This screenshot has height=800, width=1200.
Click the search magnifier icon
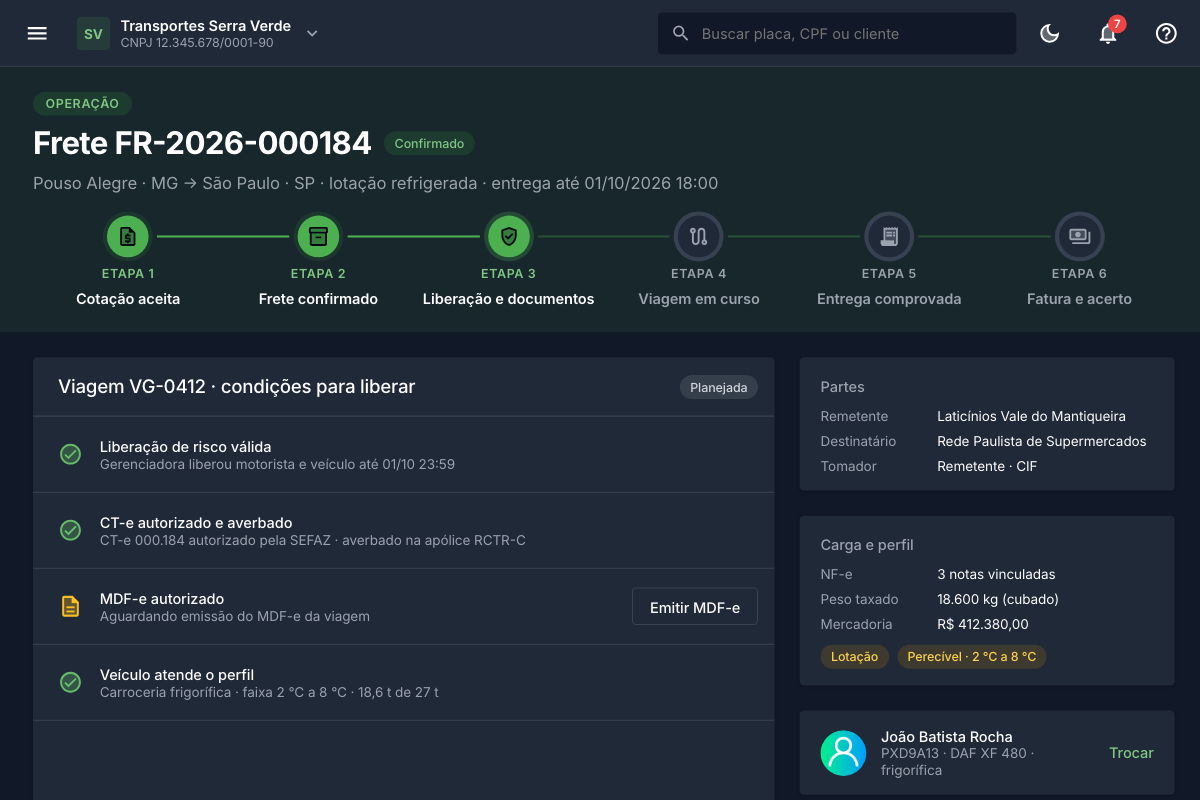pyautogui.click(x=681, y=33)
